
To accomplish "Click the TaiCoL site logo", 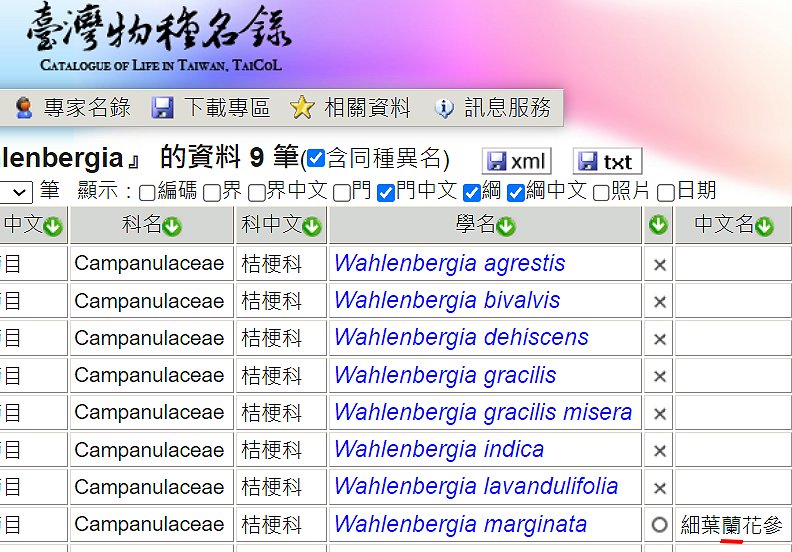I will [x=160, y=40].
